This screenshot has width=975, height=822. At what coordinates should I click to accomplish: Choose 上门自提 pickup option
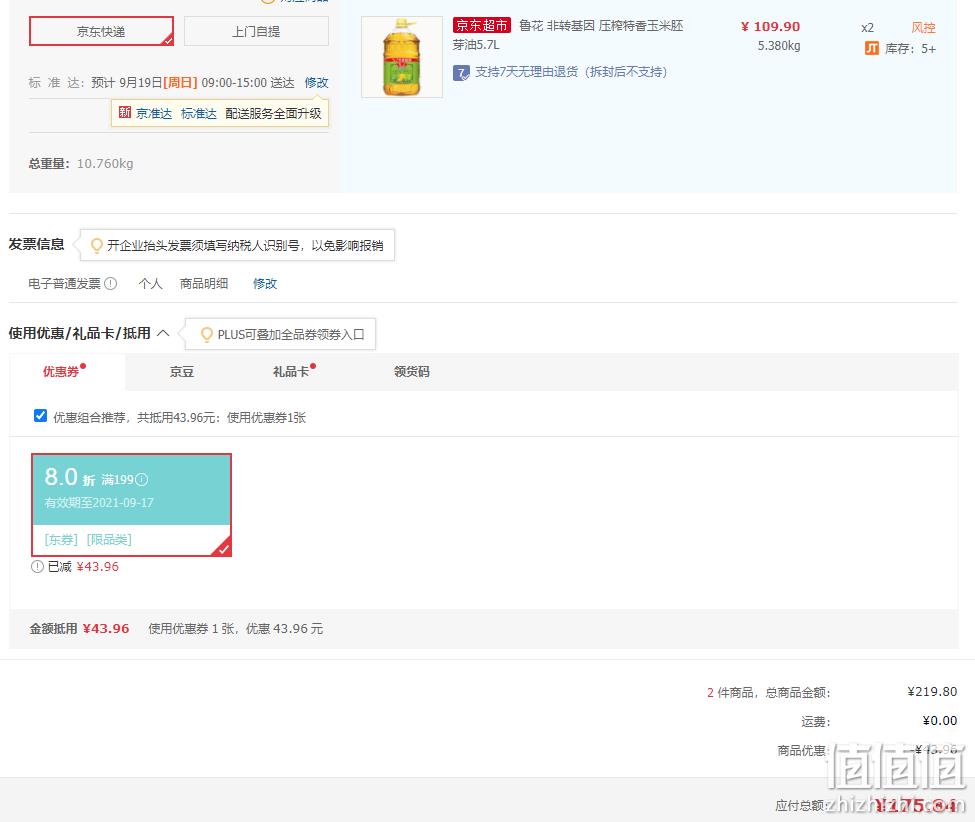(256, 31)
